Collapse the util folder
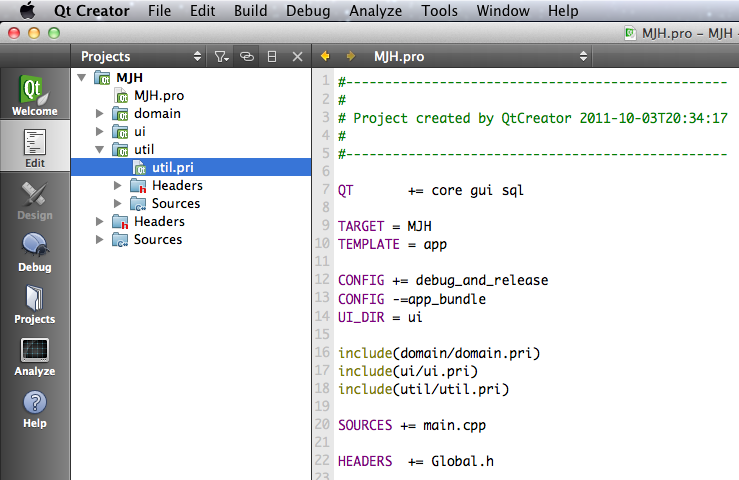 tap(99, 149)
